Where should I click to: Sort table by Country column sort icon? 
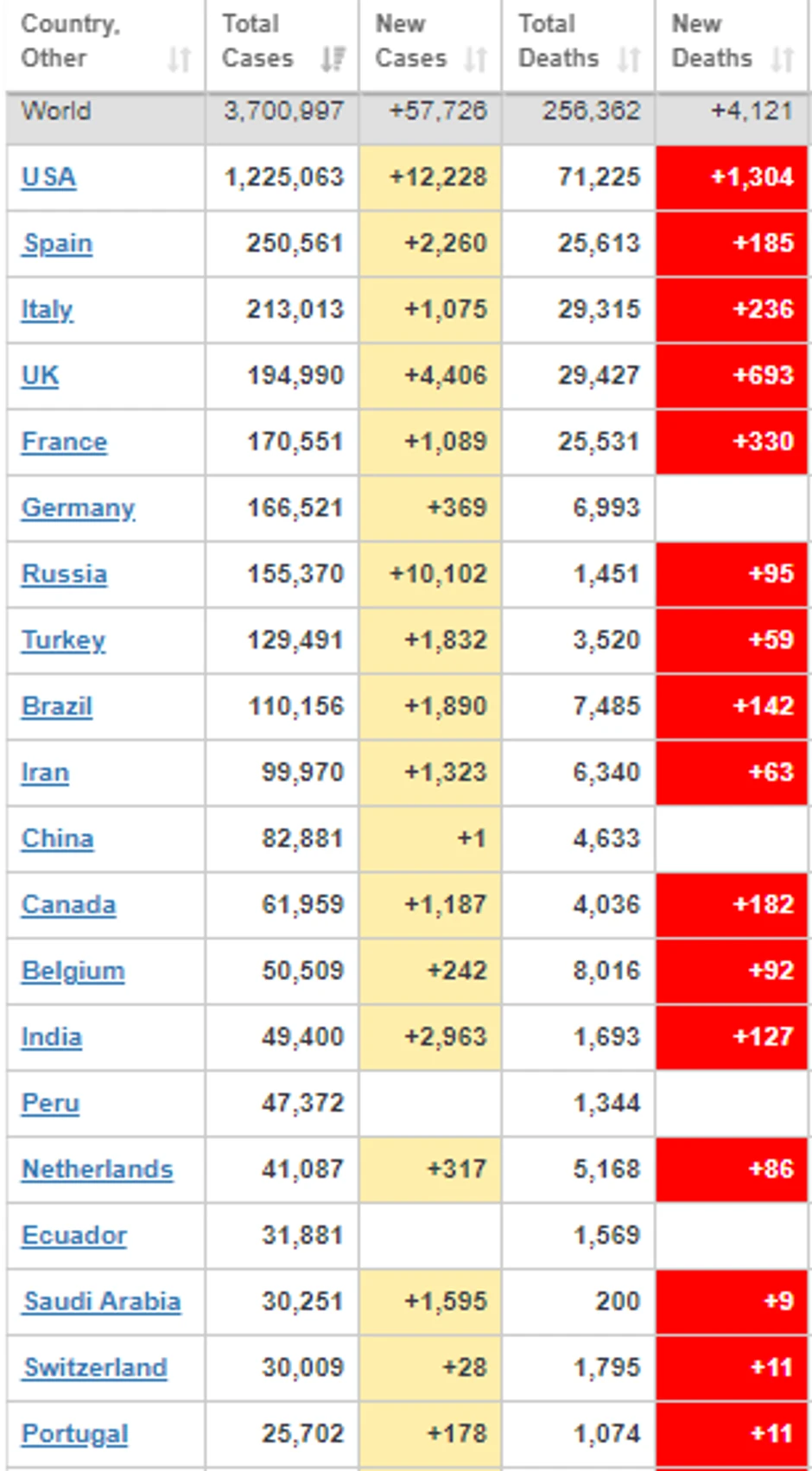pos(179,59)
